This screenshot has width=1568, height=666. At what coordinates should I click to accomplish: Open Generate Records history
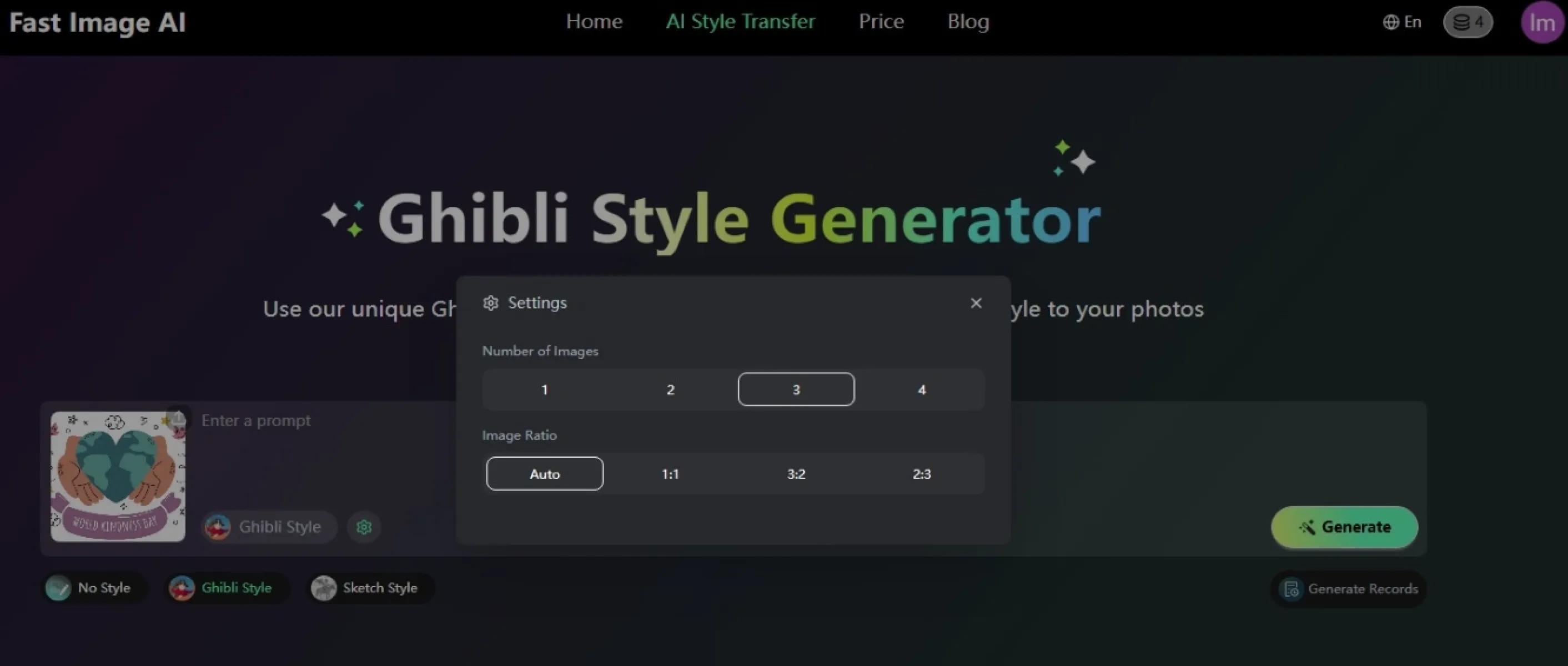(1349, 589)
